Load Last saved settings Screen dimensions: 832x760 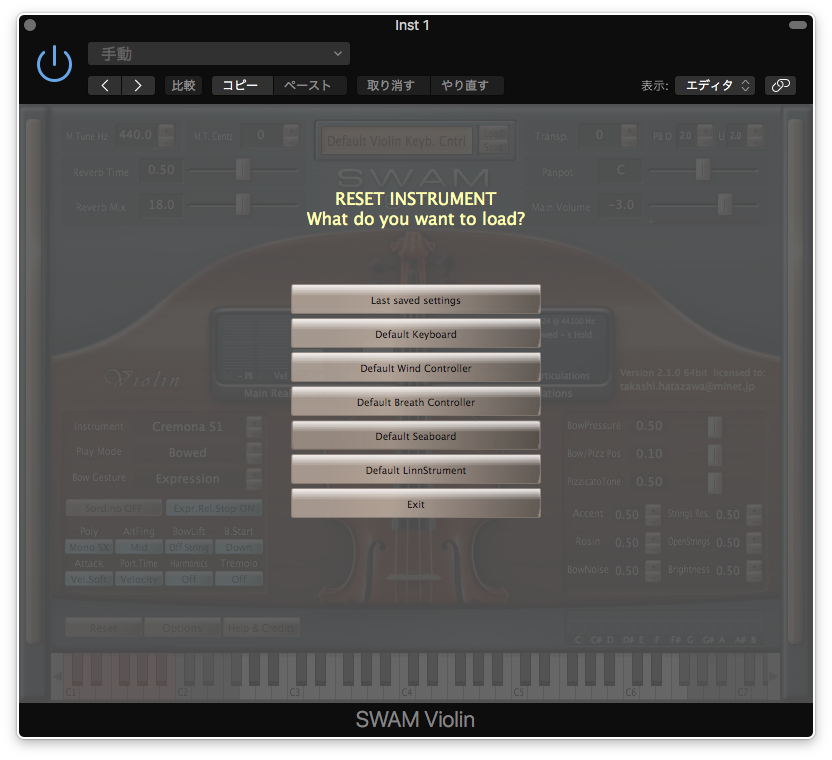click(x=416, y=300)
